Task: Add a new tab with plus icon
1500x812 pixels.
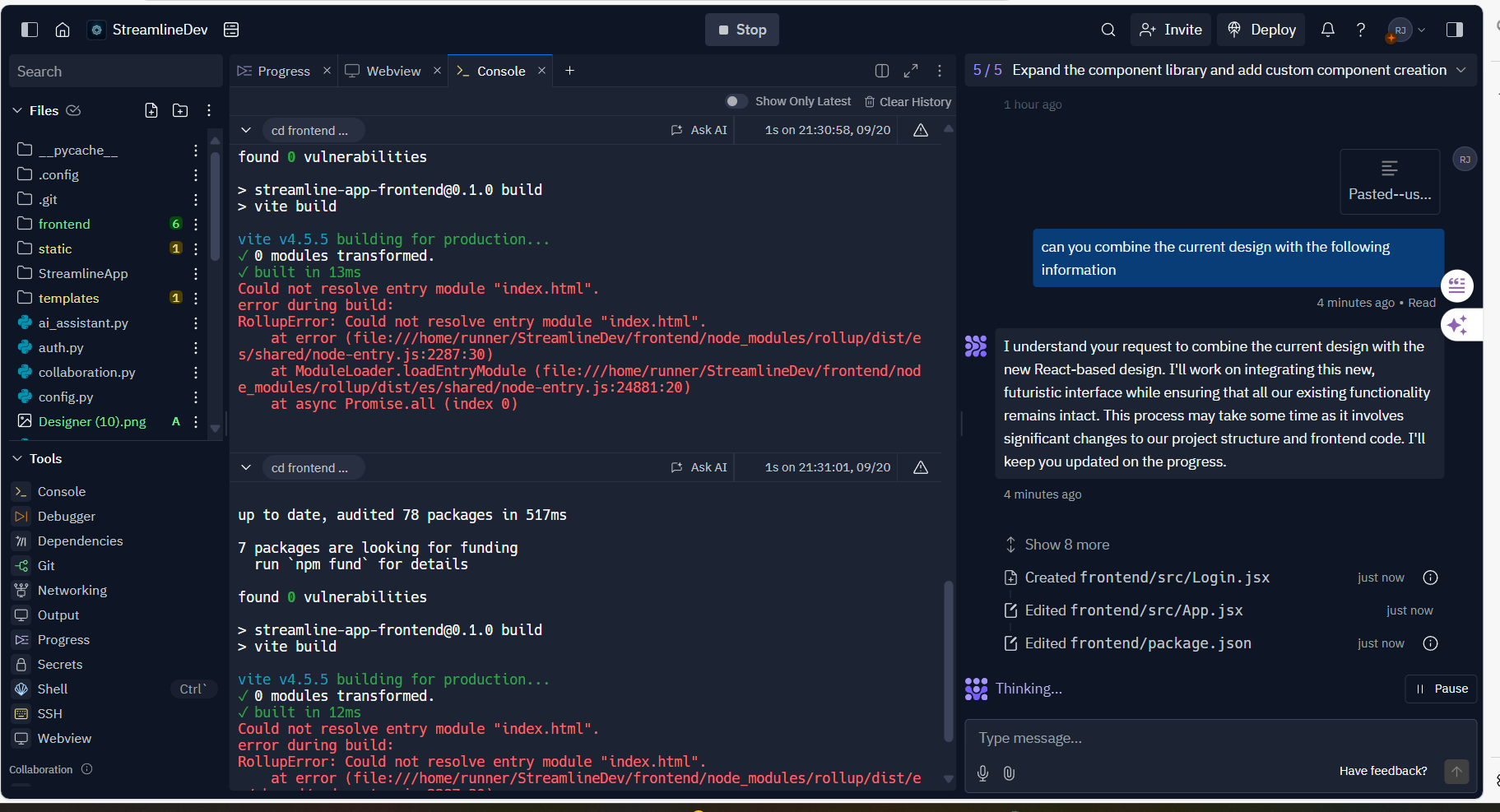Action: coord(569,71)
